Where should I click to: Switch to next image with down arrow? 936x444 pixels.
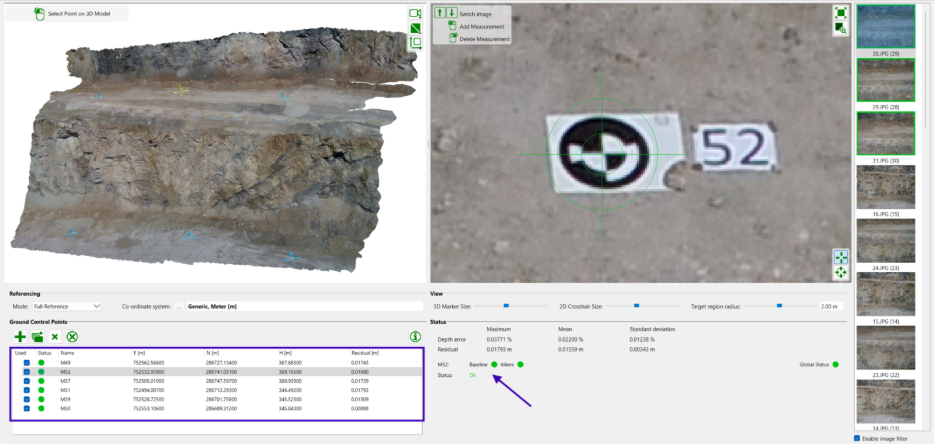451,14
